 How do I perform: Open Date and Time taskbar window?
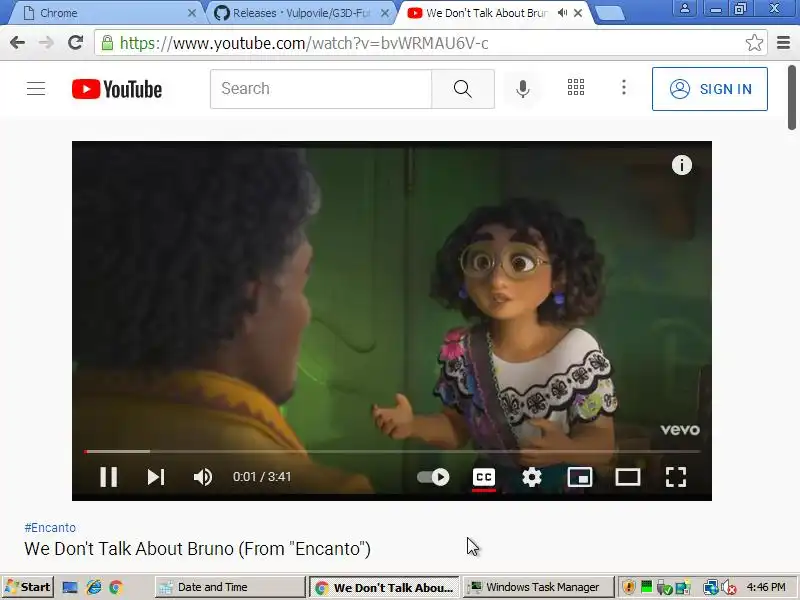pos(229,587)
